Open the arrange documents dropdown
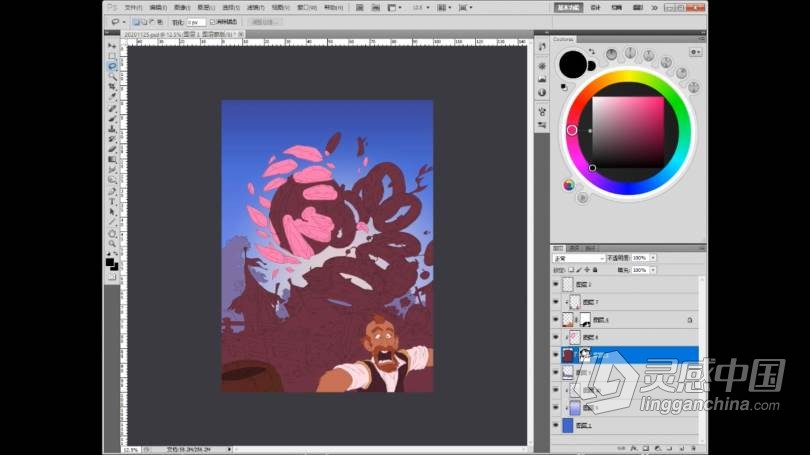This screenshot has height=455, width=810. pos(444,8)
